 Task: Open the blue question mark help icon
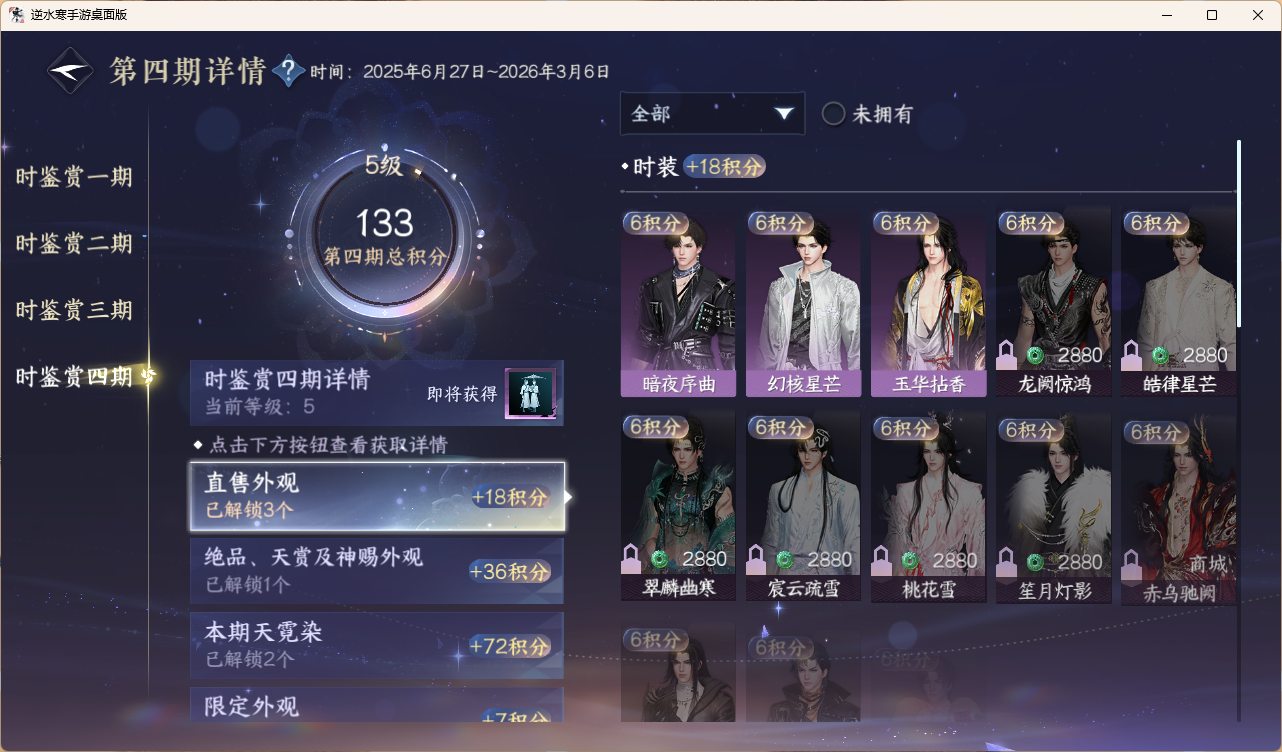[x=288, y=71]
